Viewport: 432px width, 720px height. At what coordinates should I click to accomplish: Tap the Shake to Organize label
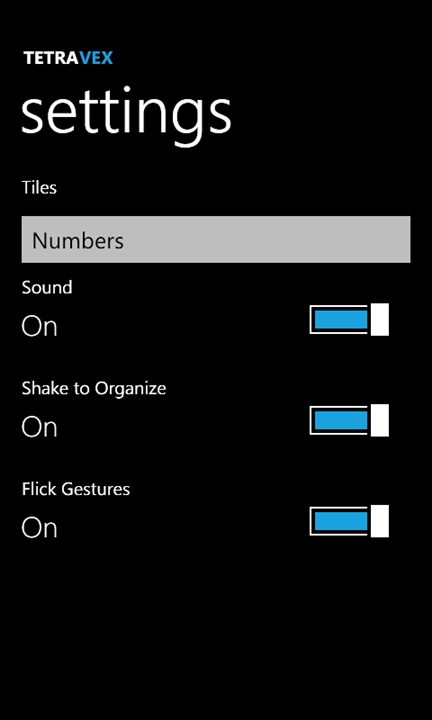click(x=94, y=388)
